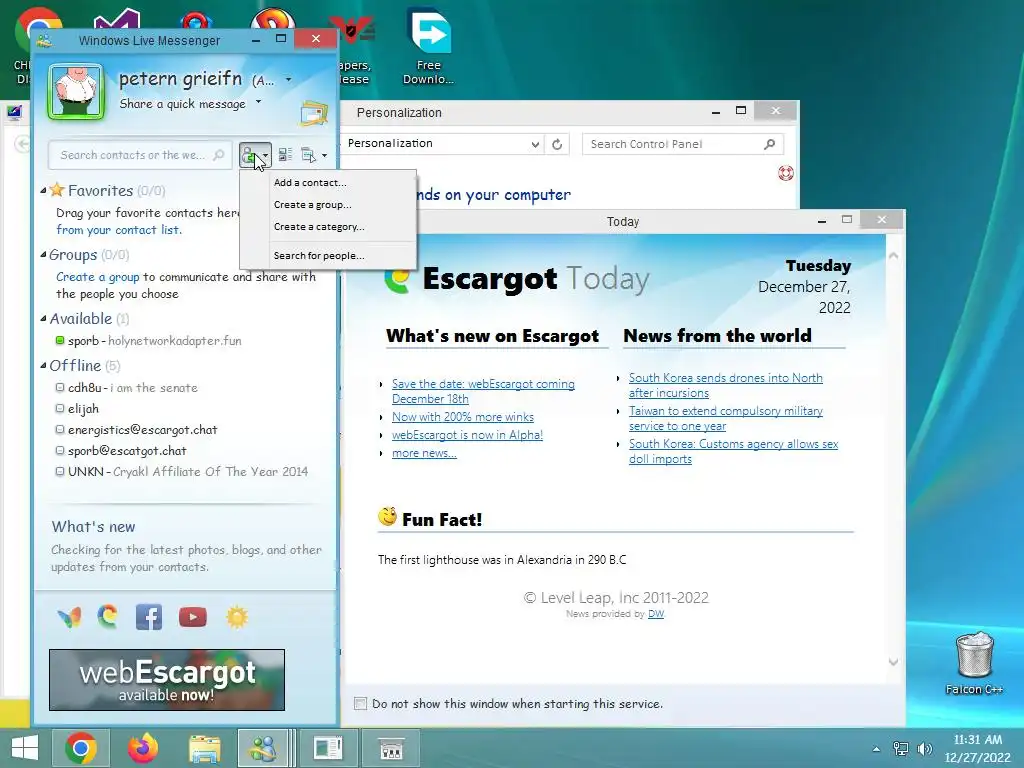
Task: Click the change contact list layout icon
Action: tap(285, 155)
